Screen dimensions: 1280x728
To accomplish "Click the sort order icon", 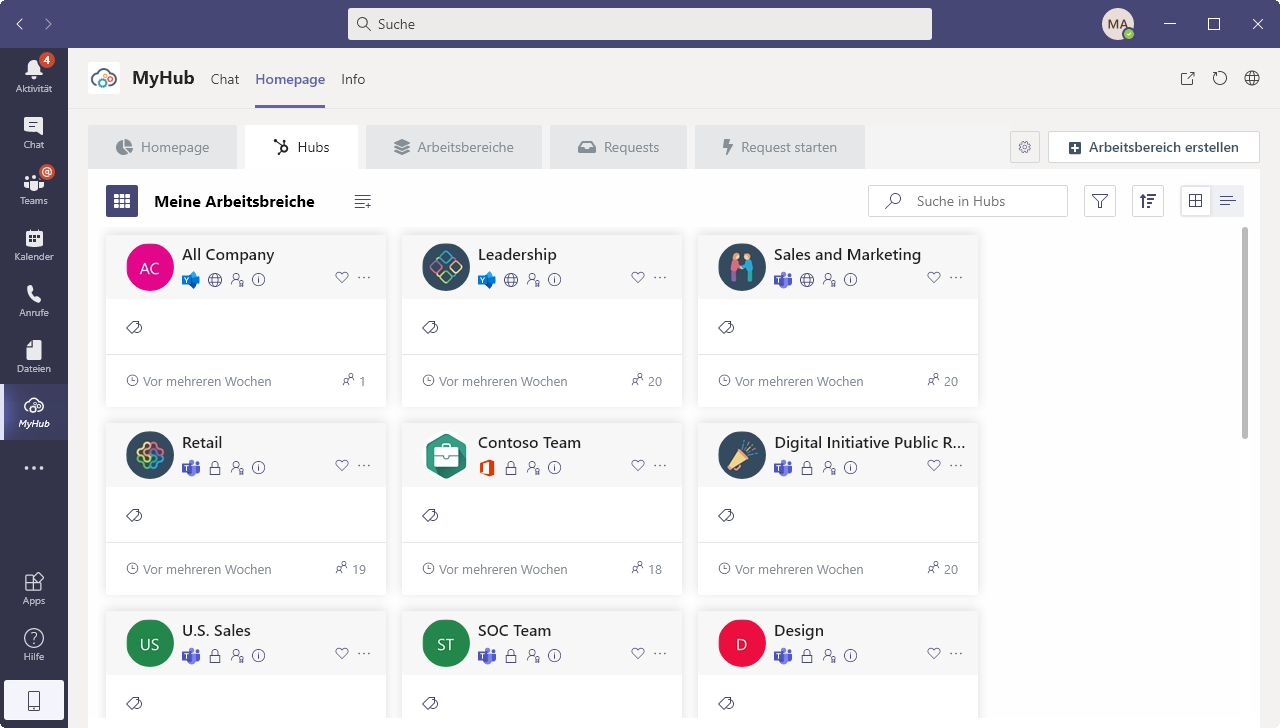I will tap(1148, 201).
